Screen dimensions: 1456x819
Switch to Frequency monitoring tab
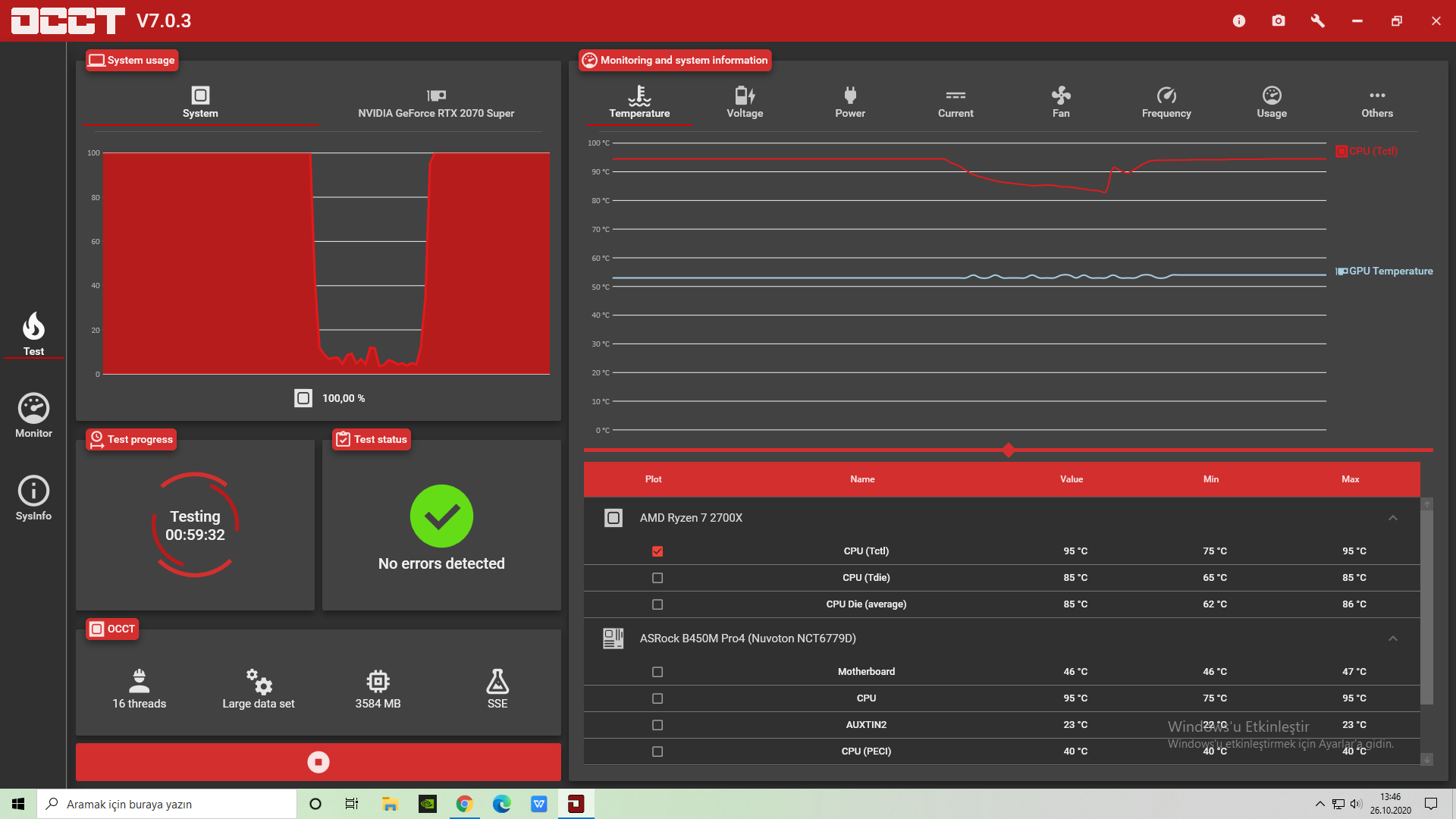click(1166, 102)
